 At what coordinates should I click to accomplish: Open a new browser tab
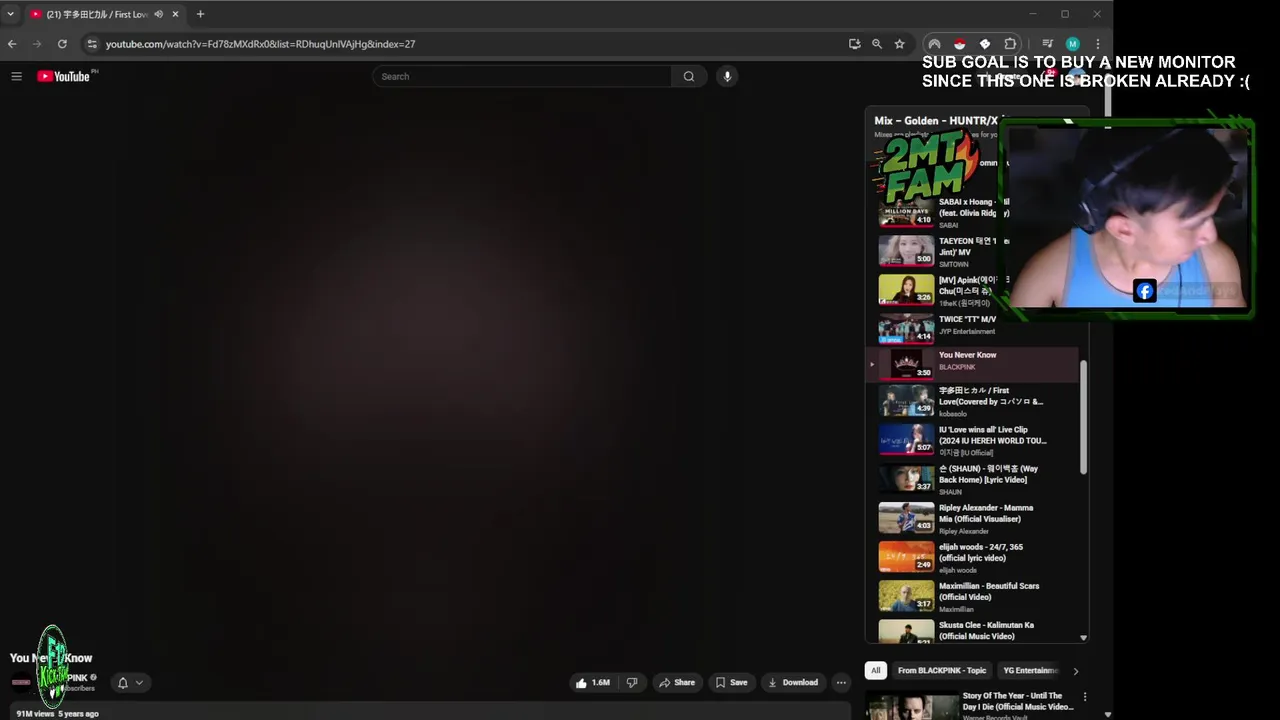(x=200, y=14)
